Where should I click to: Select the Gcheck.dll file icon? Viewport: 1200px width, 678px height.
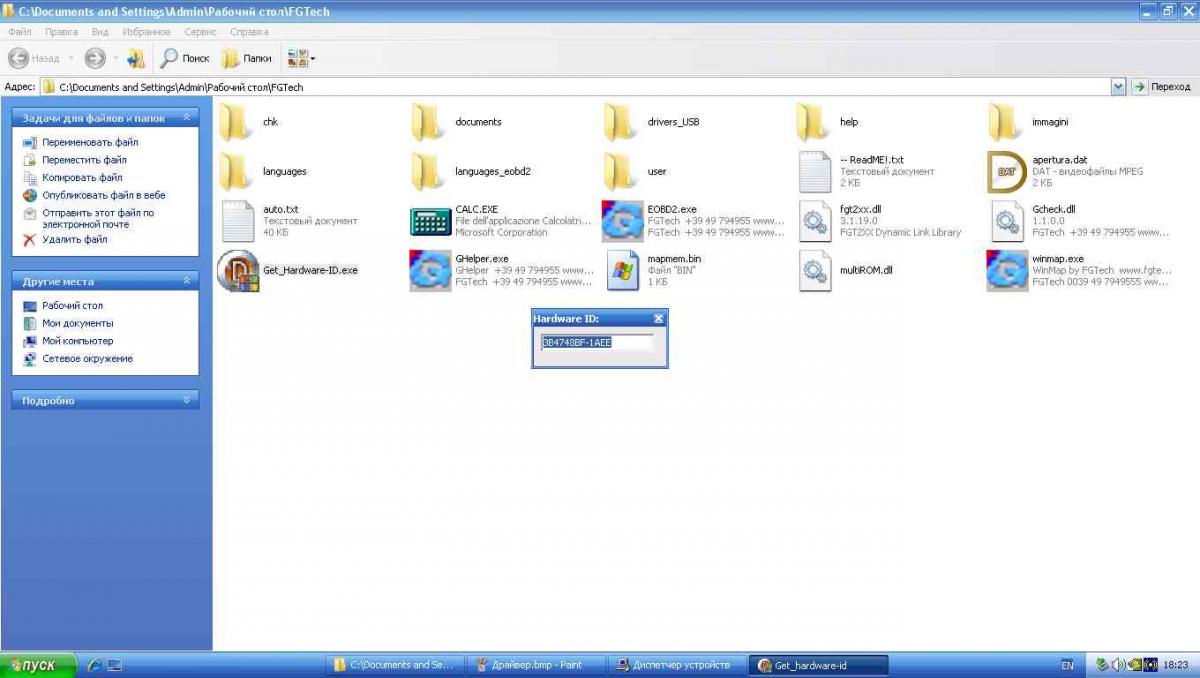(1007, 221)
